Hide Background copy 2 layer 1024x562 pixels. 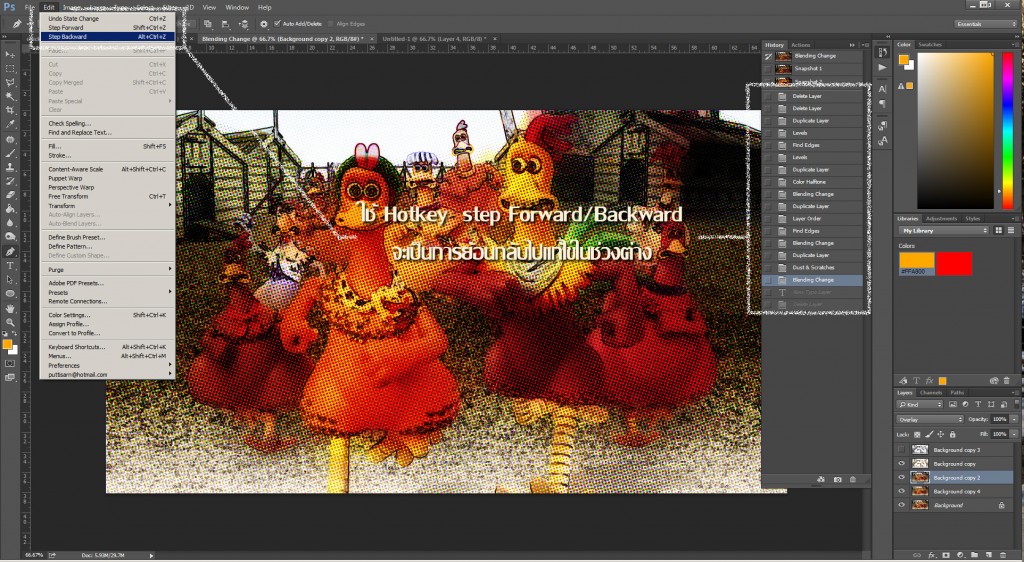point(902,477)
